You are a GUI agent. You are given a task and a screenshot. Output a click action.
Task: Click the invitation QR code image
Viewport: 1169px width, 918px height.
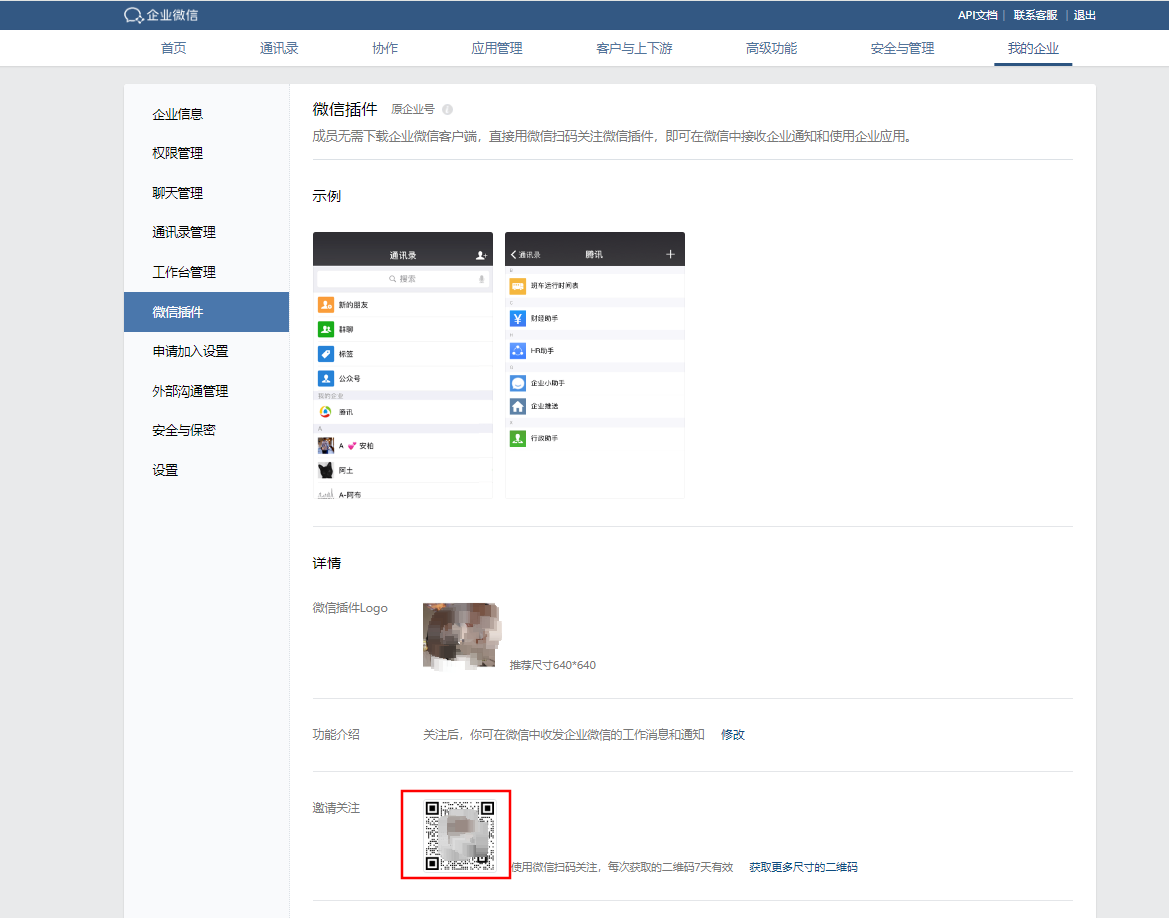coord(459,835)
